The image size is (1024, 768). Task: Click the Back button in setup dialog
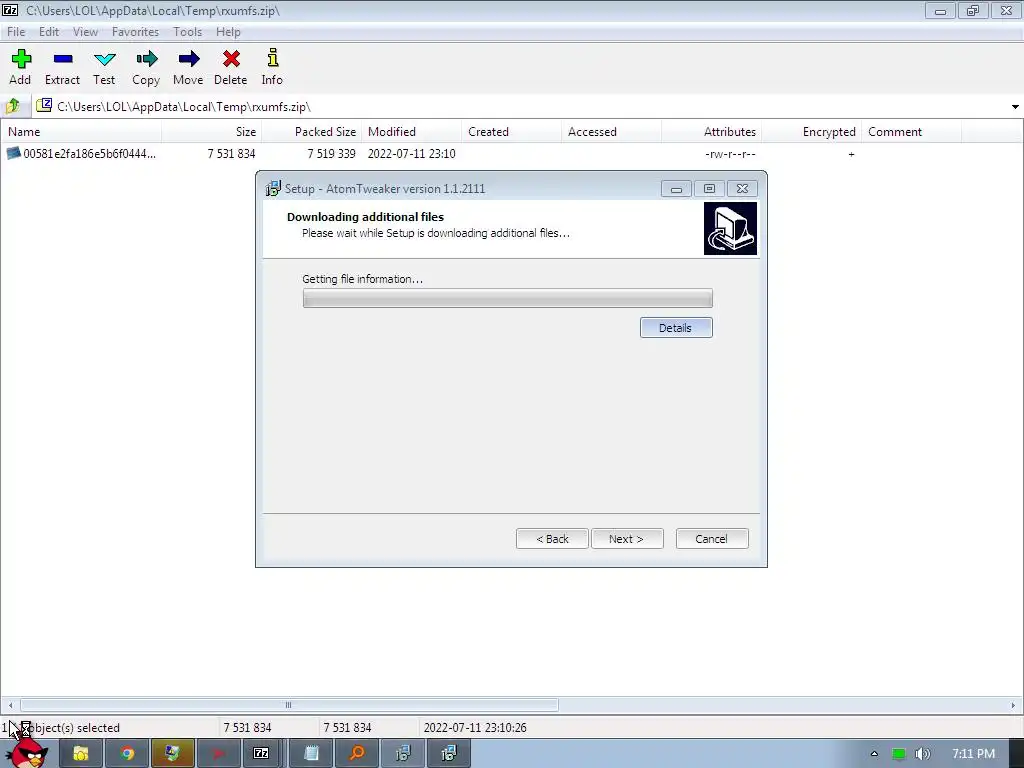(x=552, y=539)
